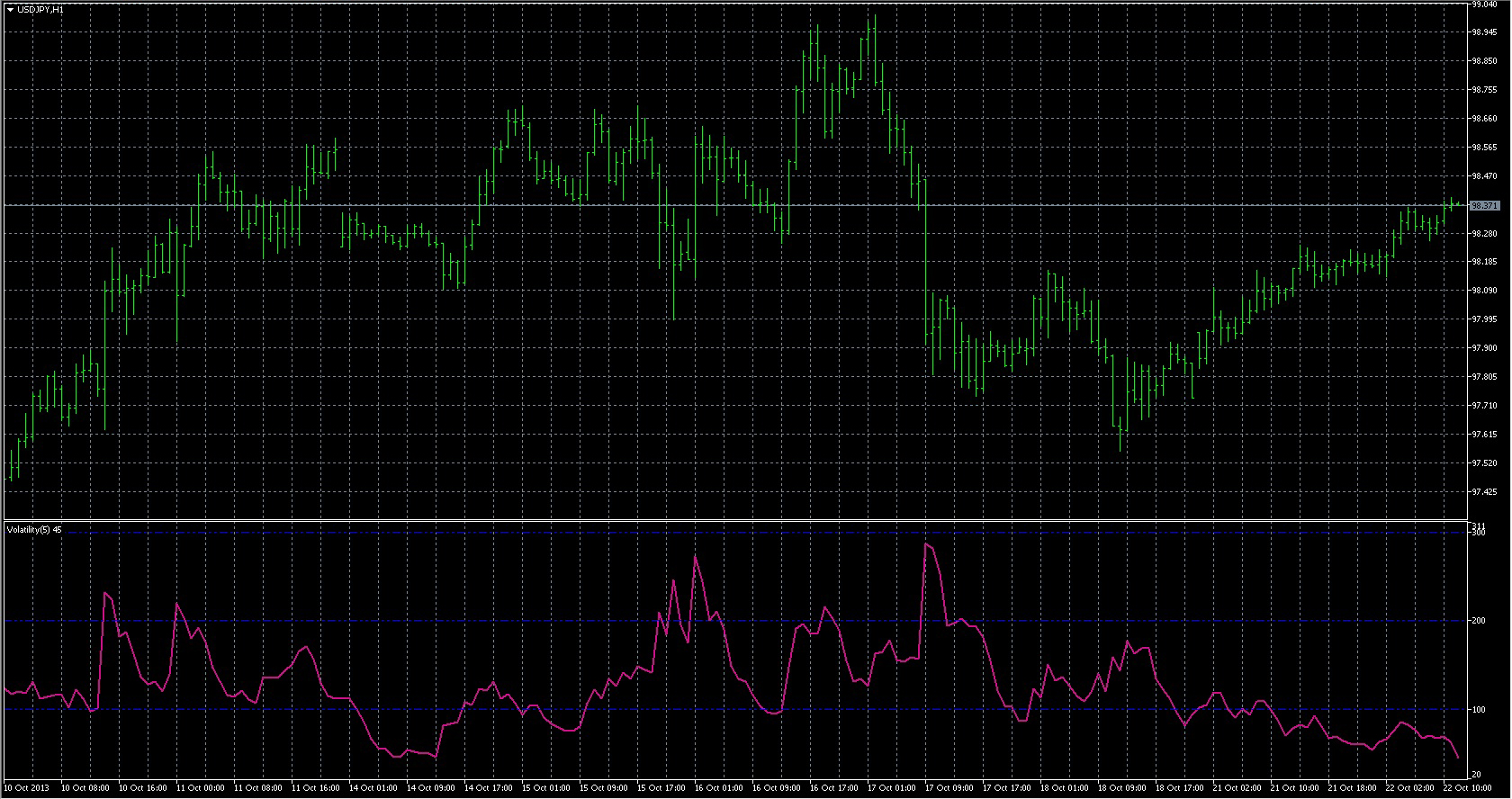1512x799 pixels.
Task: Click the 98.660 price axis label
Action: (1484, 119)
